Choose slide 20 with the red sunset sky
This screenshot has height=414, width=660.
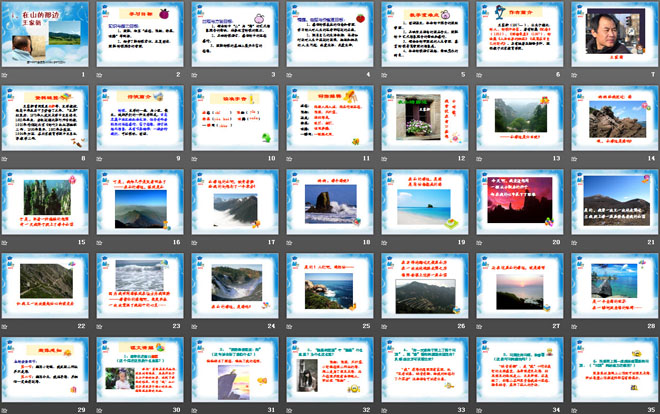pyautogui.click(x=518, y=205)
